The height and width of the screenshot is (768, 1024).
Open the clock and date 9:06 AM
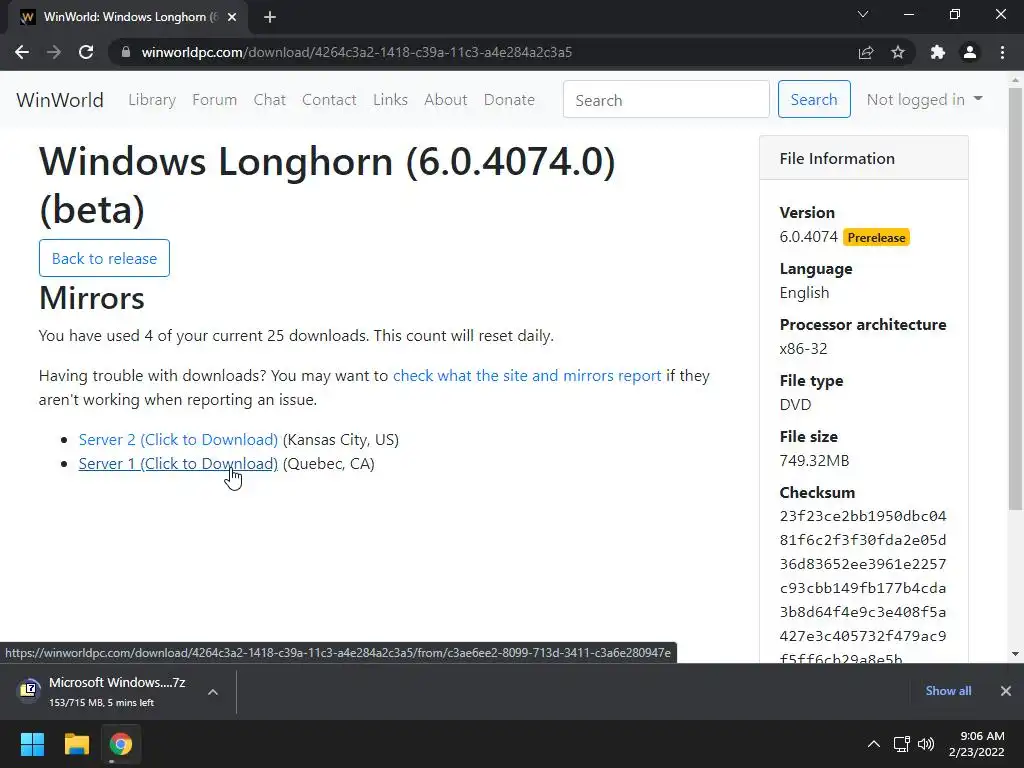click(x=977, y=744)
